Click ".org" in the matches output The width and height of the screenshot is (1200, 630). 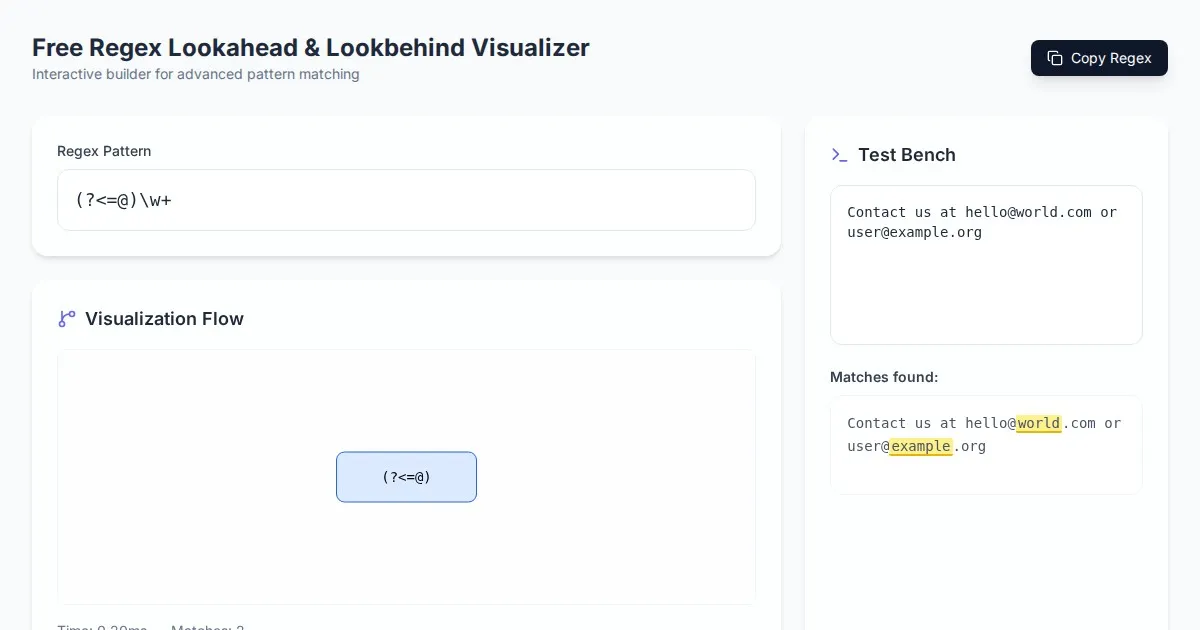pos(969,446)
